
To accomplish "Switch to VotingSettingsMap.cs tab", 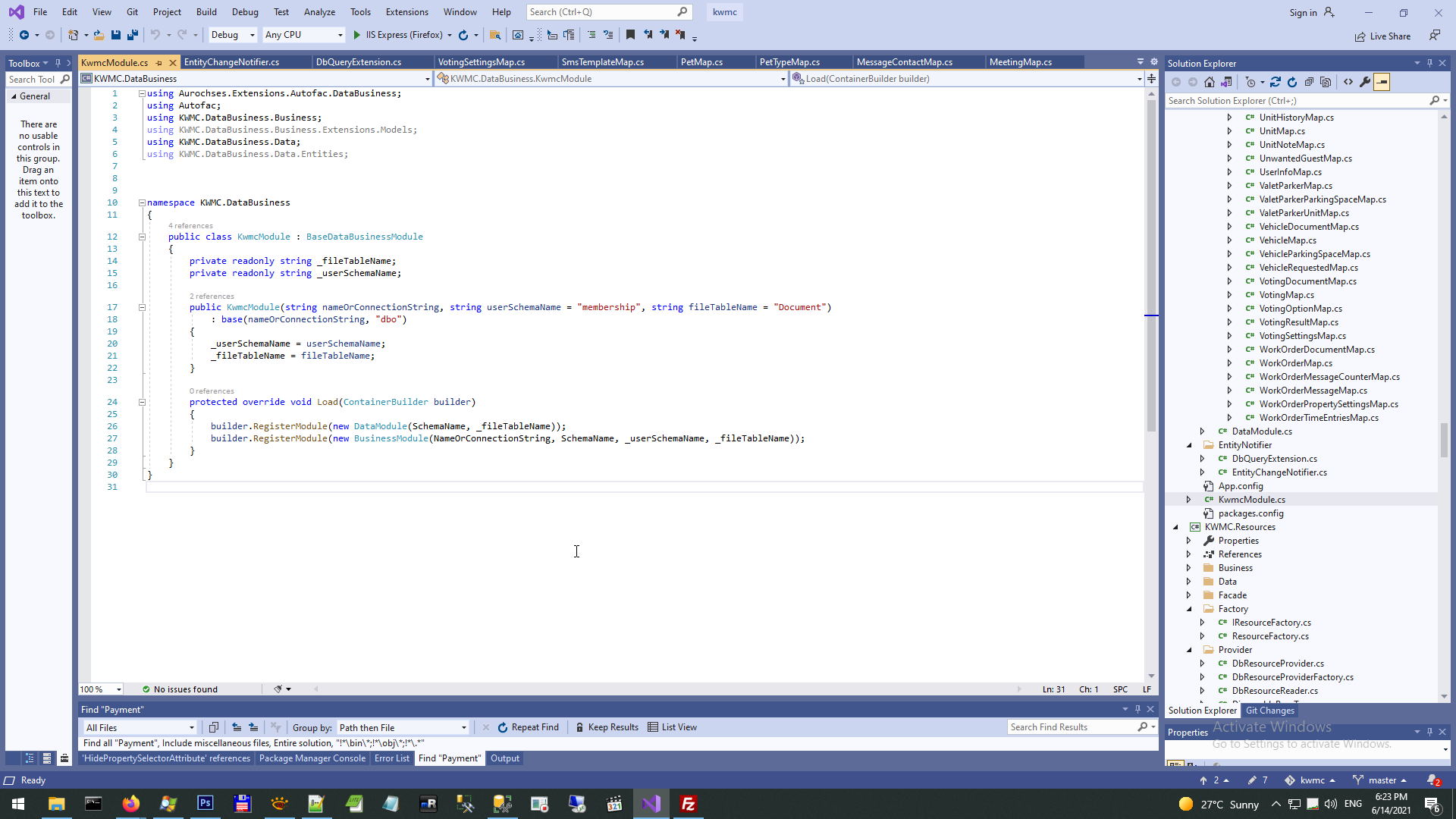I will tap(482, 62).
